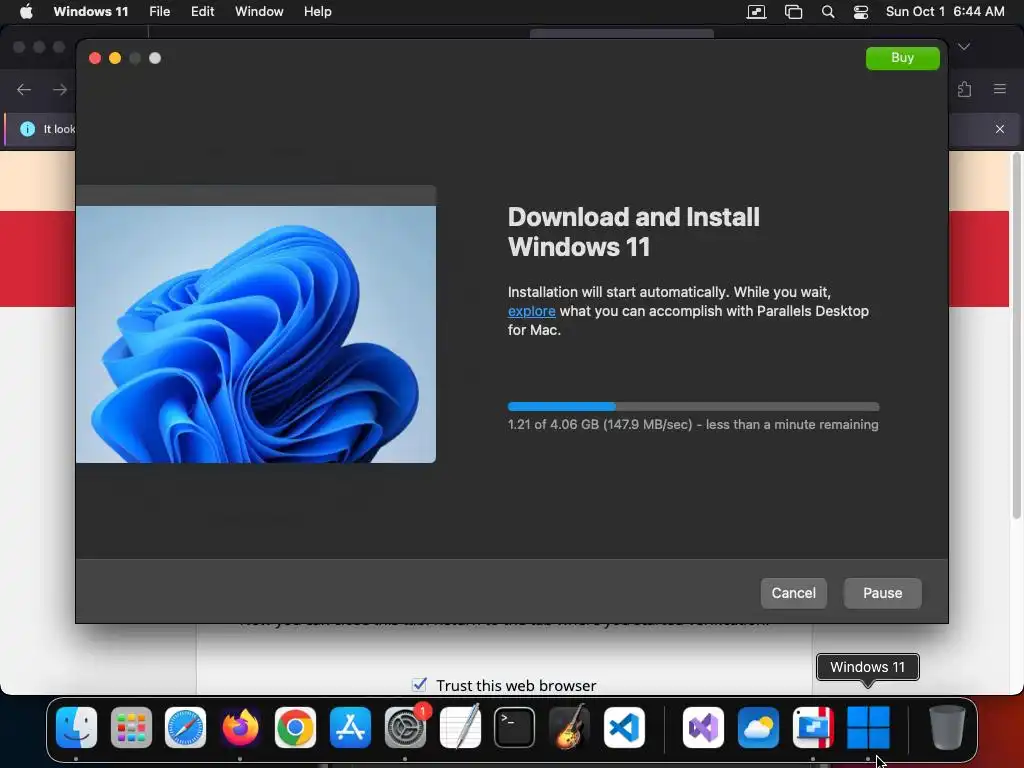Screen dimensions: 1024x768
Task: Open the Window menu
Action: [x=259, y=12]
